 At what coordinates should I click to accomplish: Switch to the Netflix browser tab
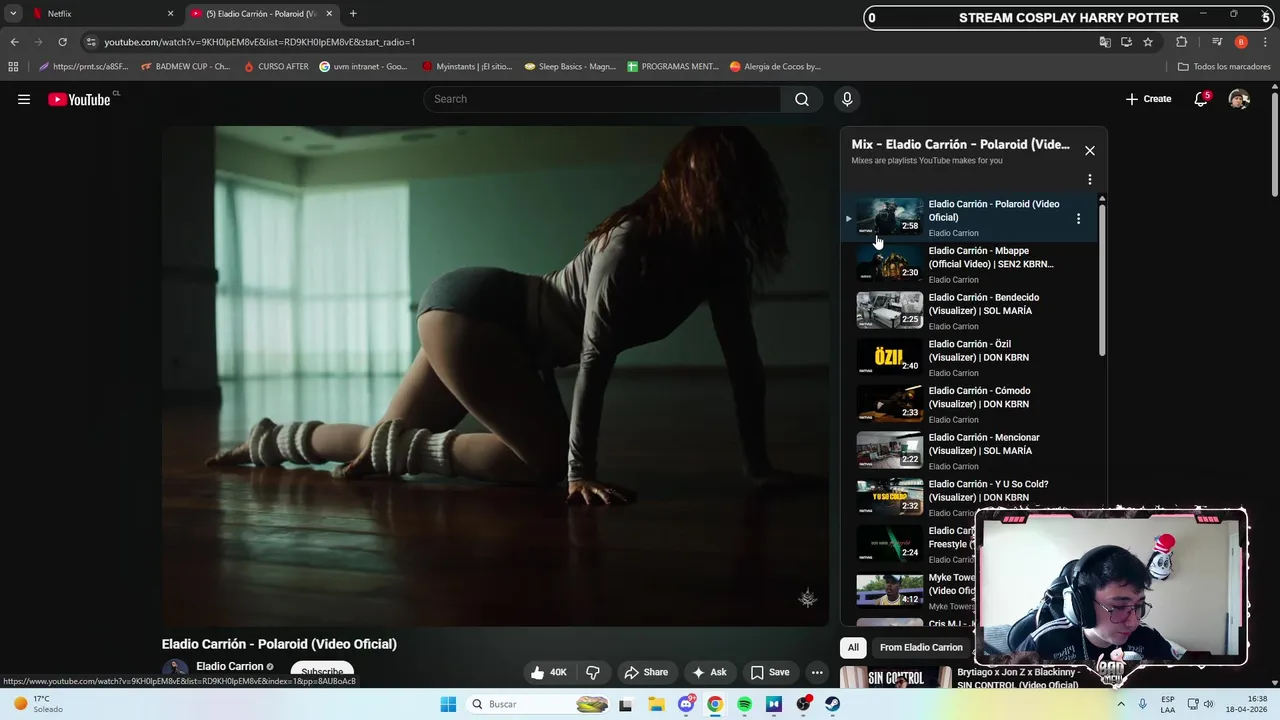pos(100,14)
